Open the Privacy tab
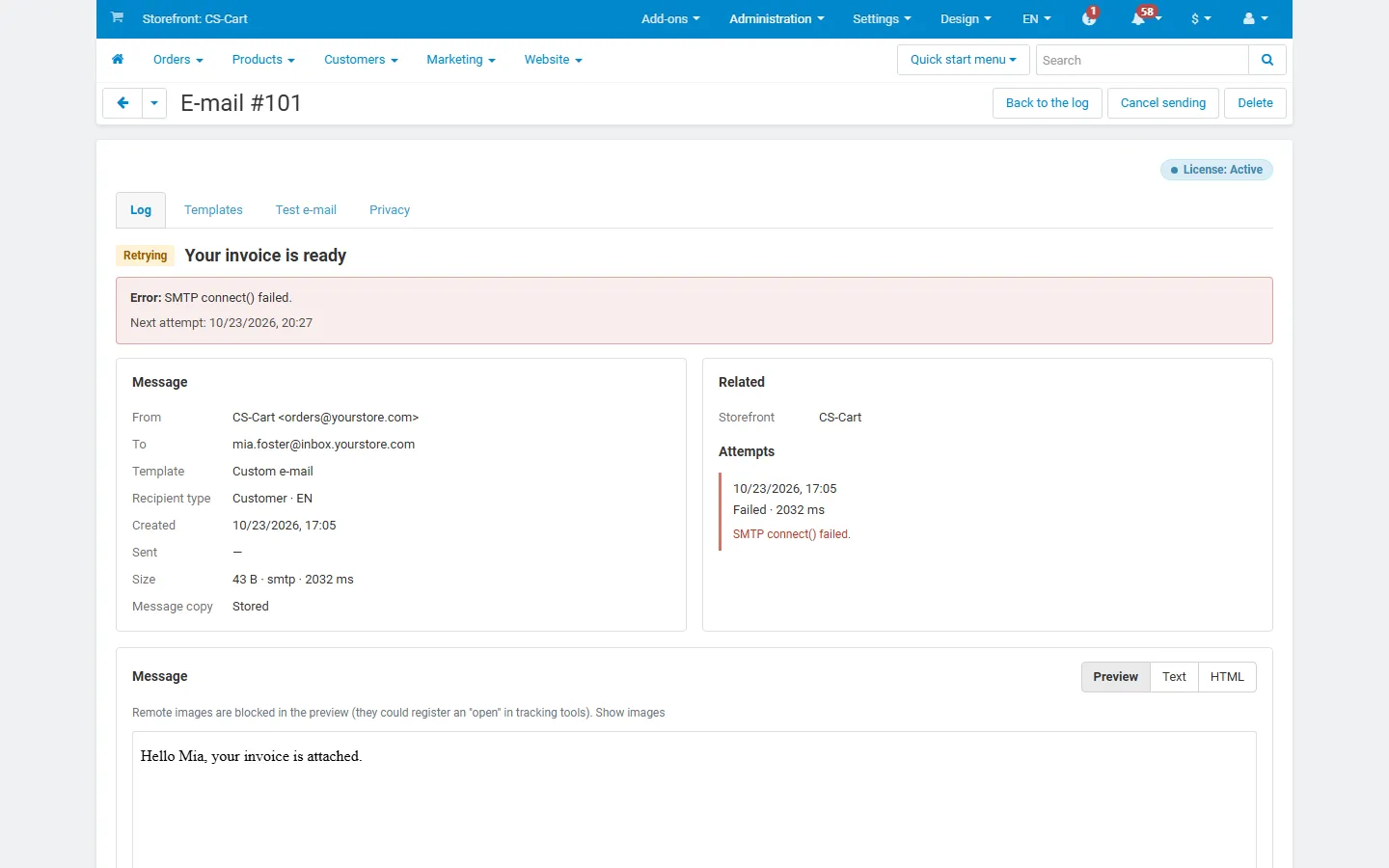 (x=390, y=210)
